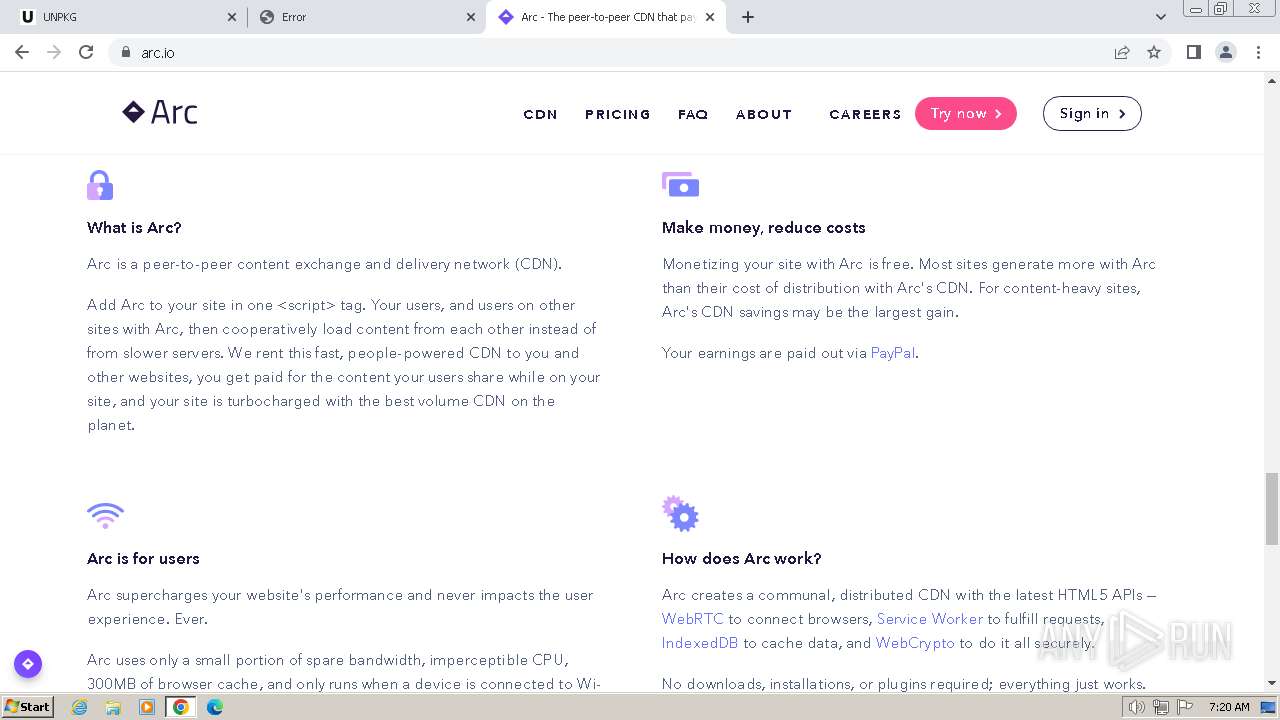Go forward one page in Chrome
The image size is (1280, 720).
[54, 52]
